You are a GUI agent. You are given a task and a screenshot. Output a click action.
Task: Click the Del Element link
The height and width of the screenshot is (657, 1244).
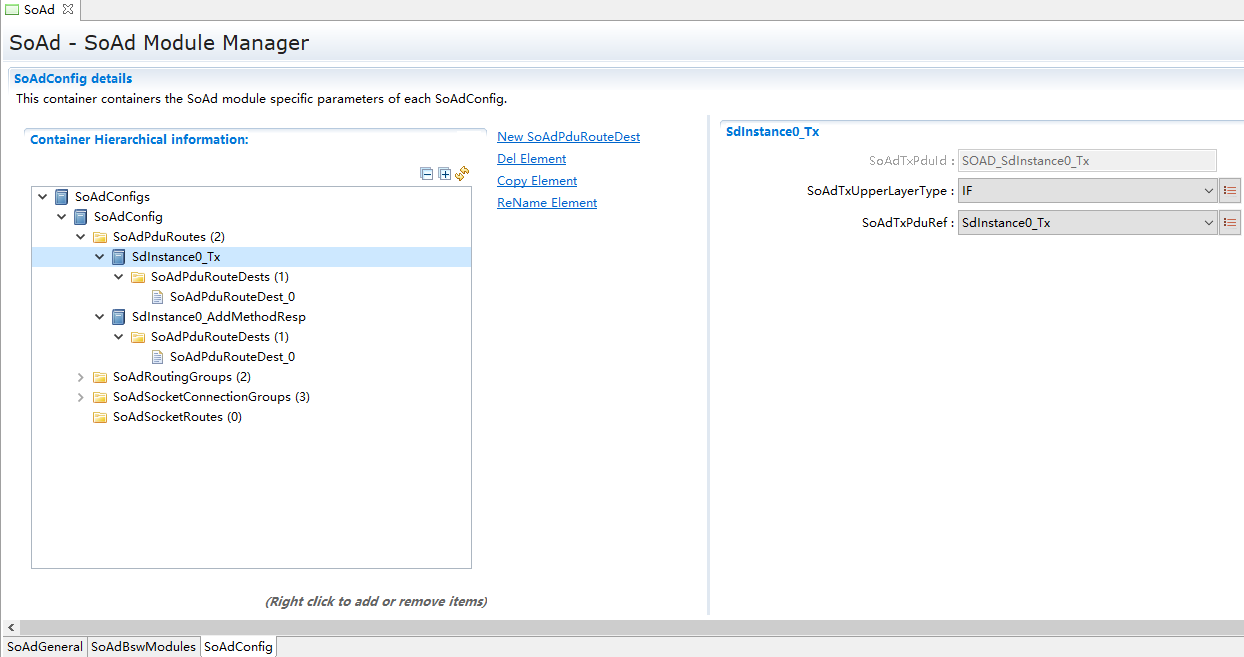click(x=531, y=159)
